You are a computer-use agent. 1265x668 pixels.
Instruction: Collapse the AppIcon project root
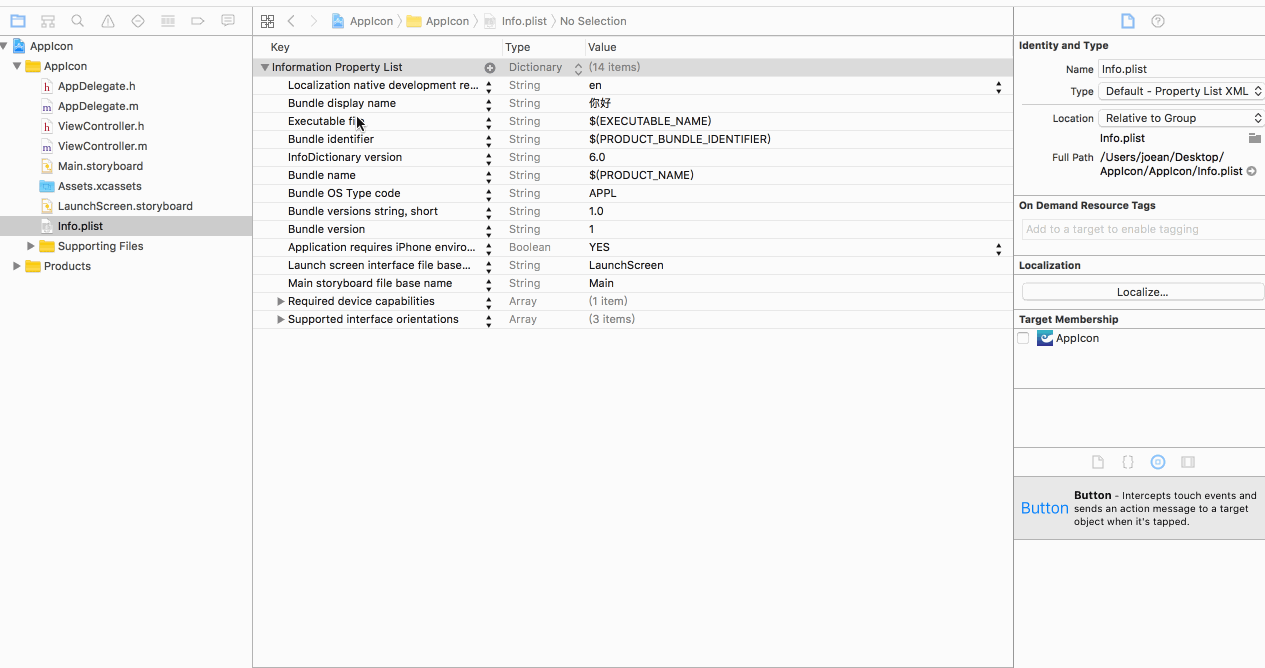coord(5,46)
